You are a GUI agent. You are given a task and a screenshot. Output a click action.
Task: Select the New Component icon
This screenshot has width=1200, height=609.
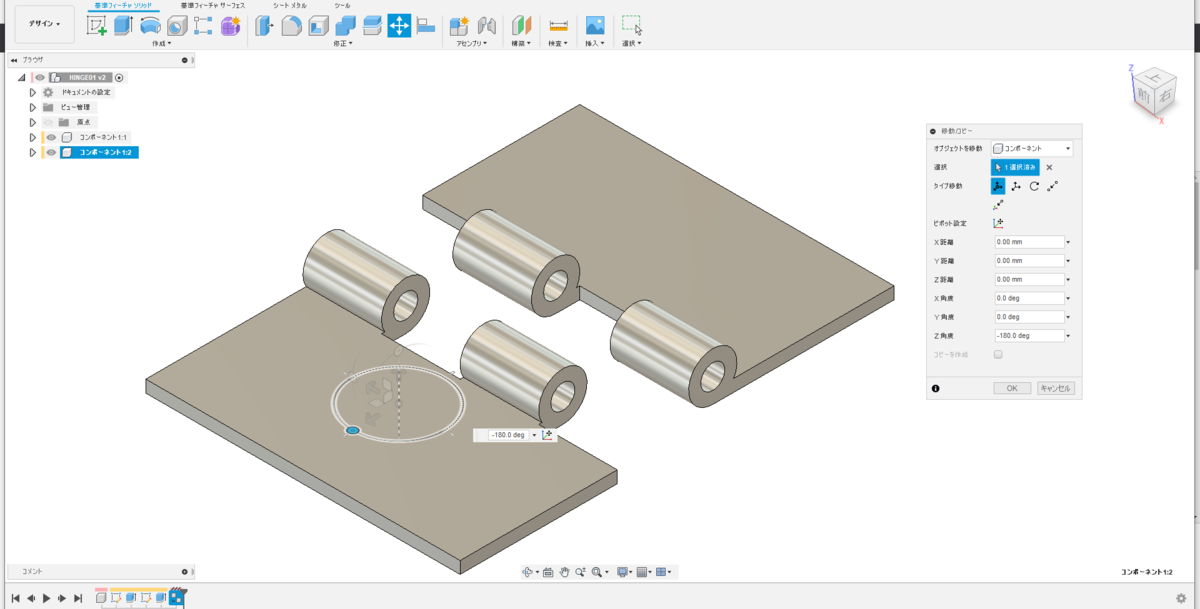pos(460,26)
